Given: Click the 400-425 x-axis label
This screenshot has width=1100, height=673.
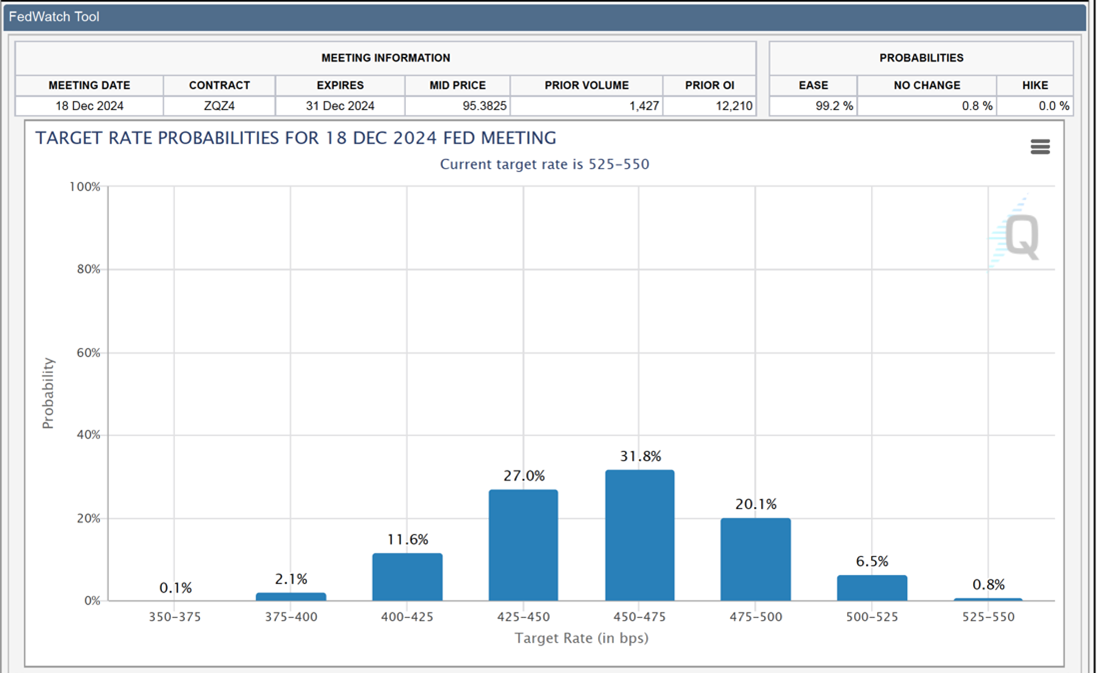Looking at the screenshot, I should 407,617.
